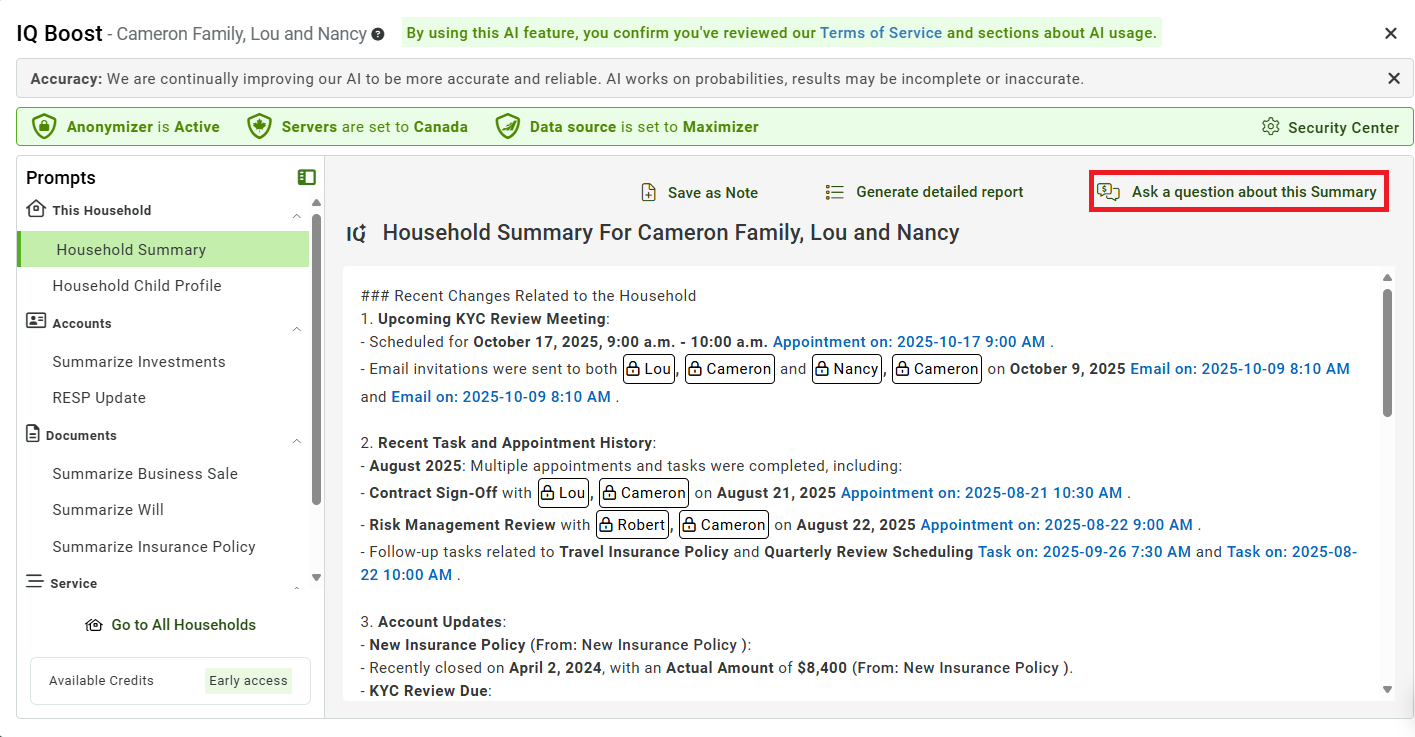Click the help icon beside household name
Image resolution: width=1415 pixels, height=737 pixels.
pyautogui.click(x=378, y=34)
